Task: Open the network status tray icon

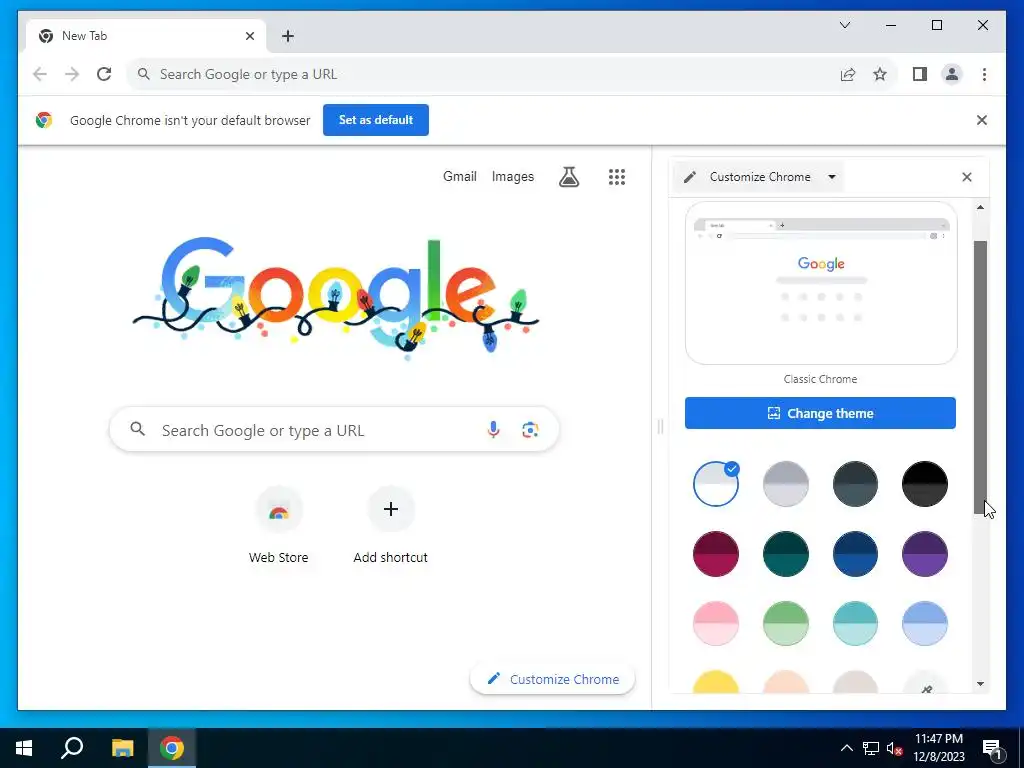Action: [x=871, y=748]
